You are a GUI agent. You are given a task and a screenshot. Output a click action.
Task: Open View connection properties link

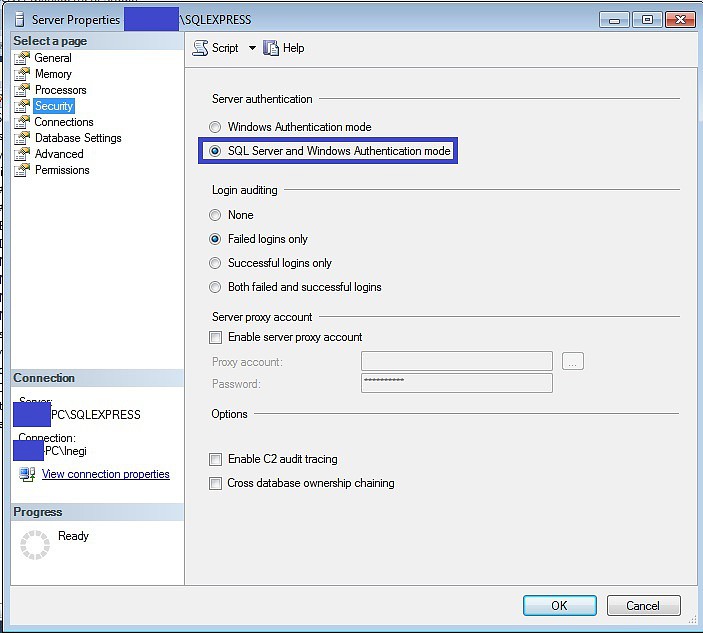106,474
